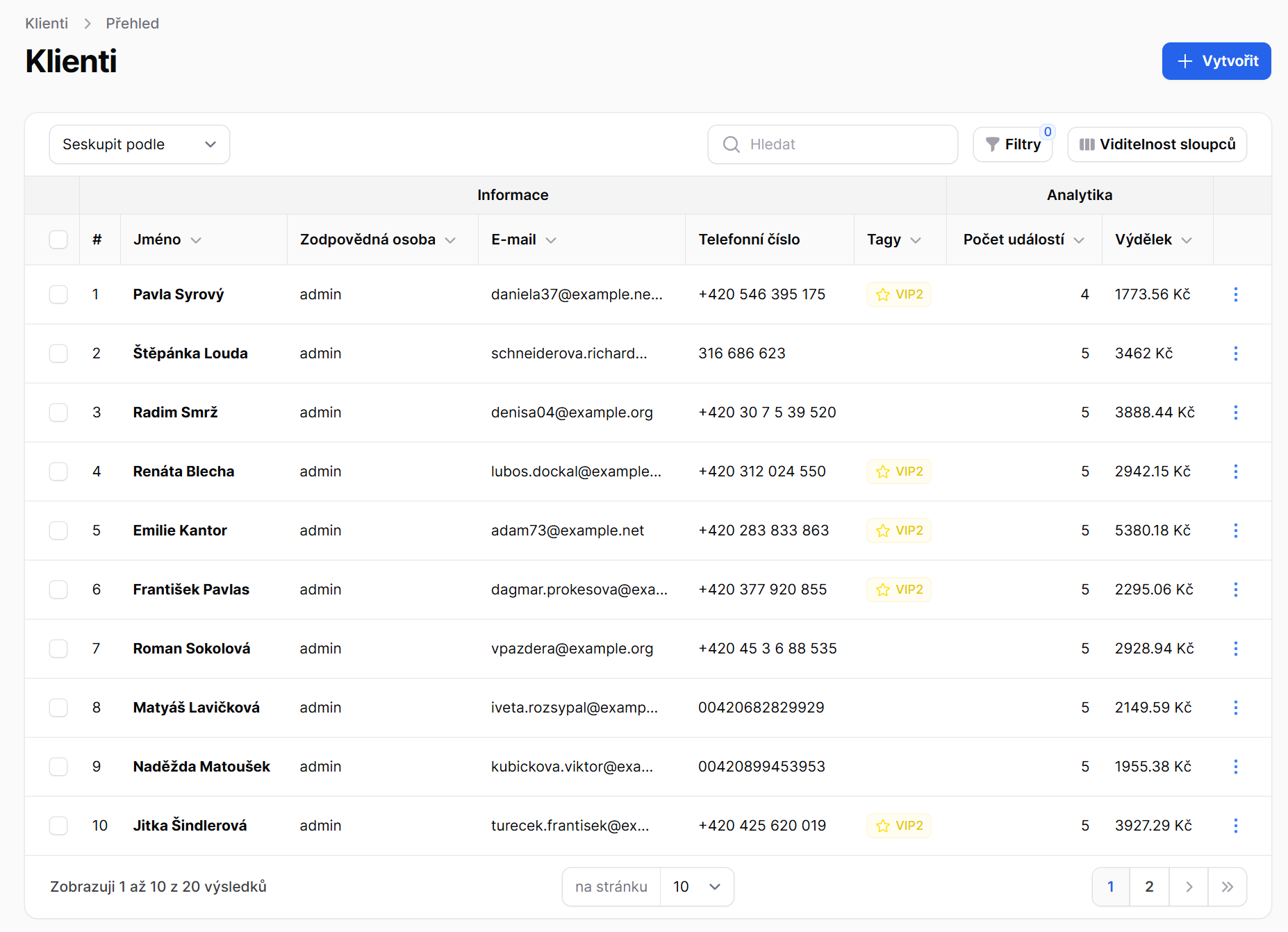Click the Analytika column group header
The width and height of the screenshot is (1288, 932).
click(x=1080, y=195)
